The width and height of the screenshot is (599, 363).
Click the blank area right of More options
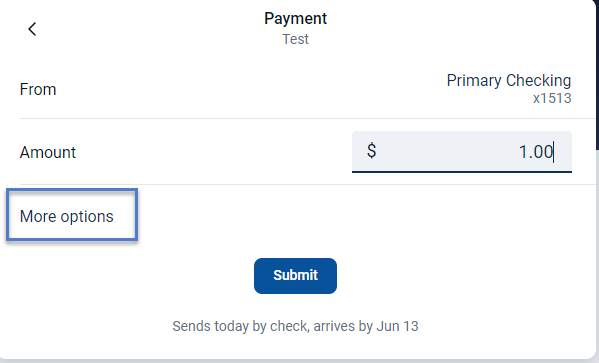[363, 215]
